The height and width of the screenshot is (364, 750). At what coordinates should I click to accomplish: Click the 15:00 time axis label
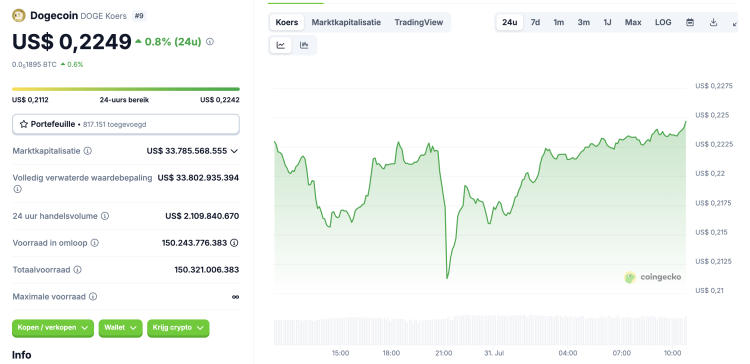pos(340,353)
